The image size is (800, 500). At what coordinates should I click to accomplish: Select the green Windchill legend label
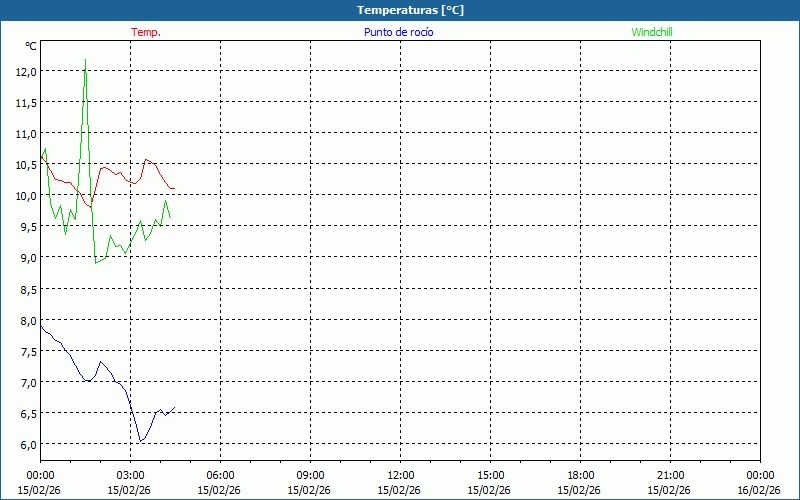click(652, 32)
